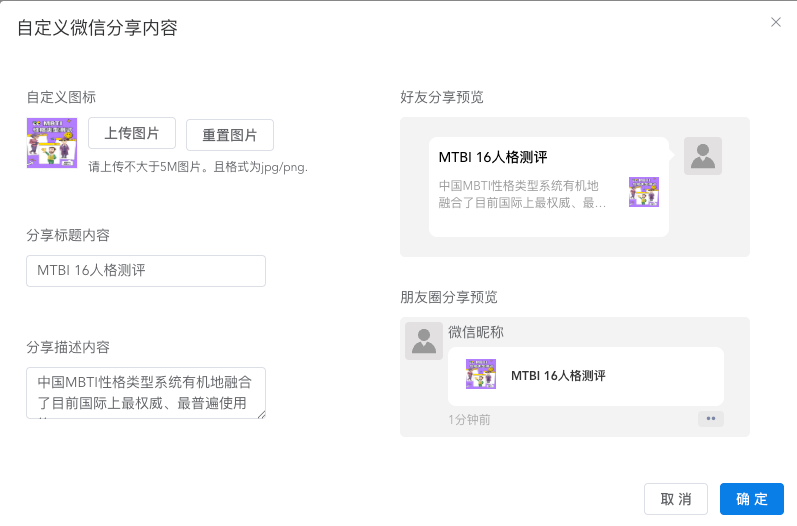The width and height of the screenshot is (797, 526).
Task: Click the 上传图片 upload button
Action: (x=132, y=133)
